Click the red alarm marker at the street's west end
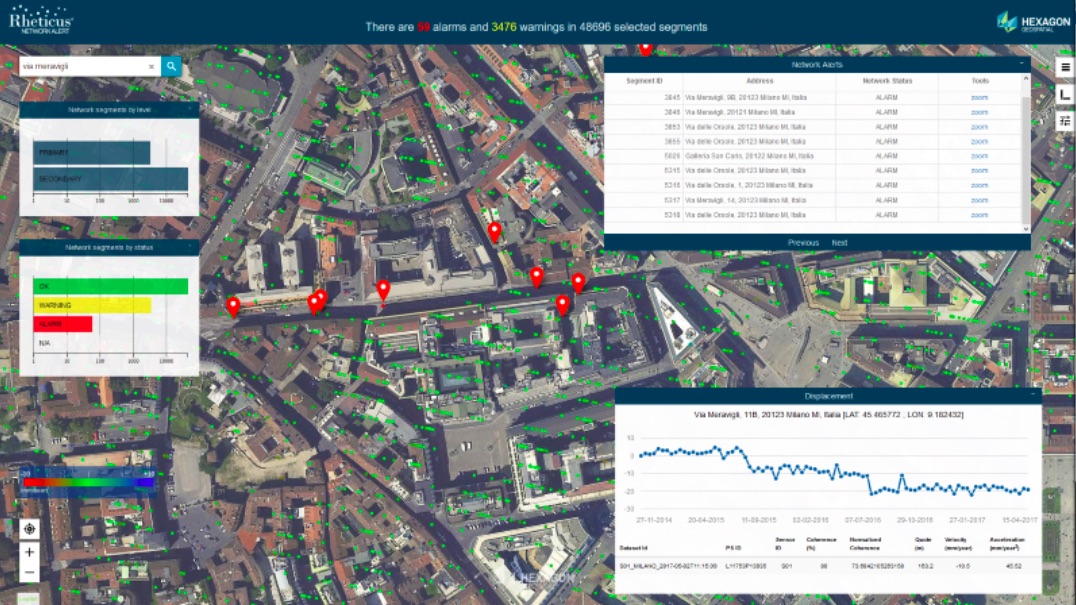Screen dimensions: 1076x605 [x=233, y=306]
